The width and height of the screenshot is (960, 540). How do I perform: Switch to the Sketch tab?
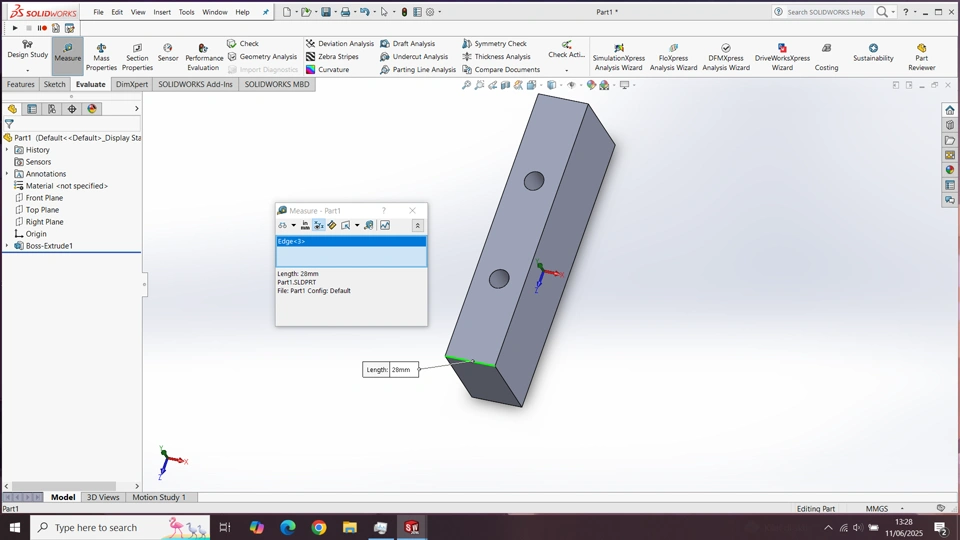pyautogui.click(x=54, y=84)
